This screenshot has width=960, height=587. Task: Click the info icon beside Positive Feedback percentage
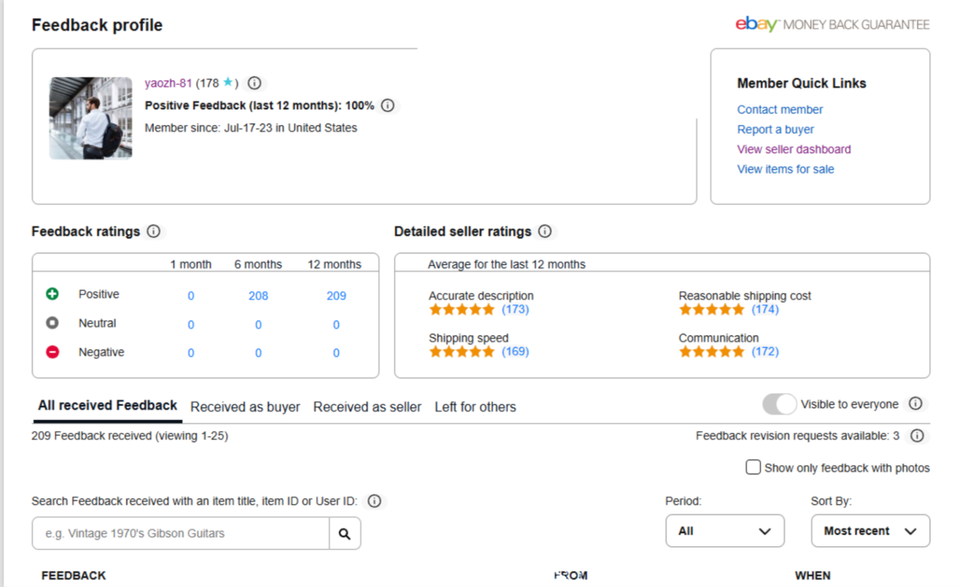(x=387, y=104)
